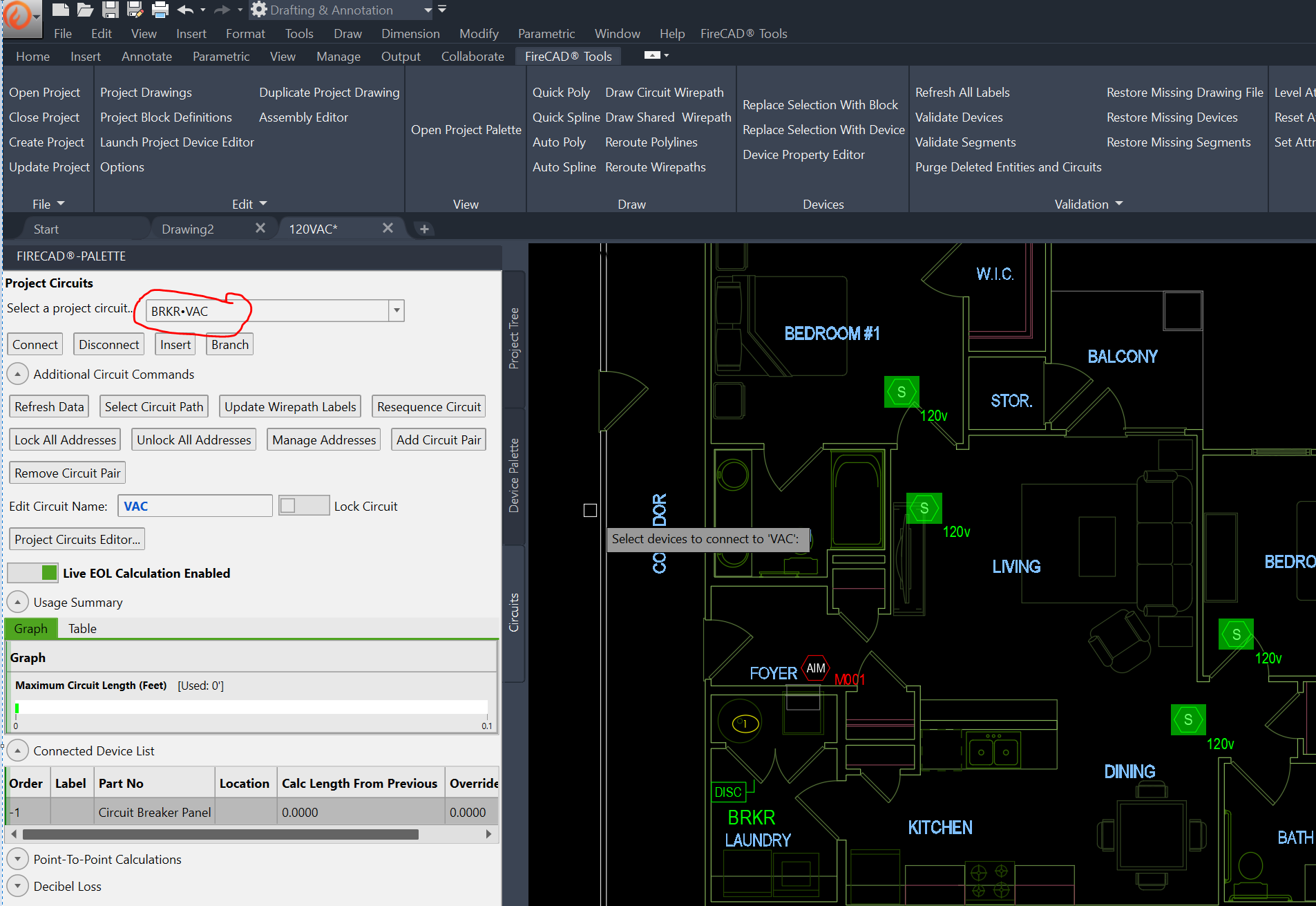The image size is (1316, 906).
Task: Open the project circuit combo box arrow
Action: 397,310
